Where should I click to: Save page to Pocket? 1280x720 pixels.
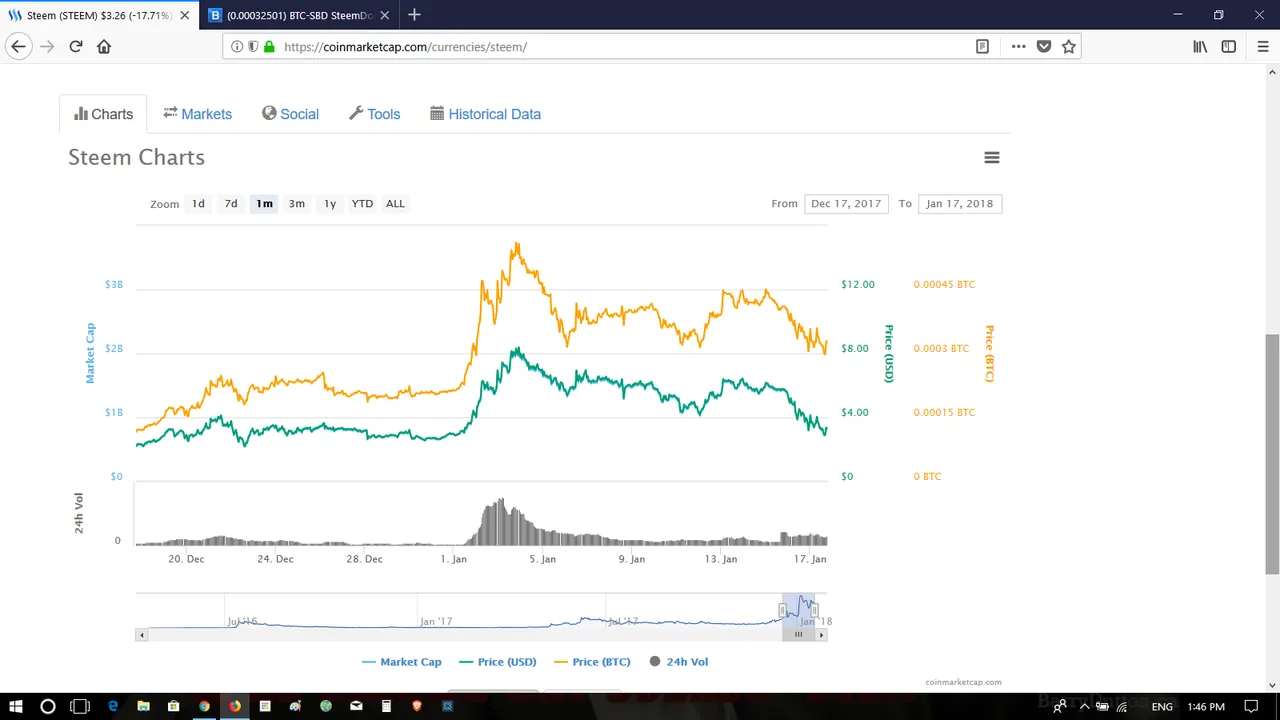click(x=1044, y=46)
